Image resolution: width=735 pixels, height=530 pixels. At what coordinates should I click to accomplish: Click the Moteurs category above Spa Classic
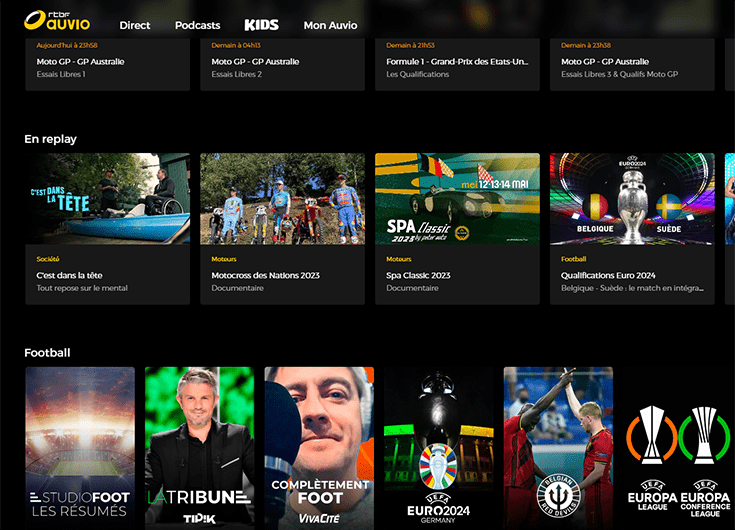[398, 259]
